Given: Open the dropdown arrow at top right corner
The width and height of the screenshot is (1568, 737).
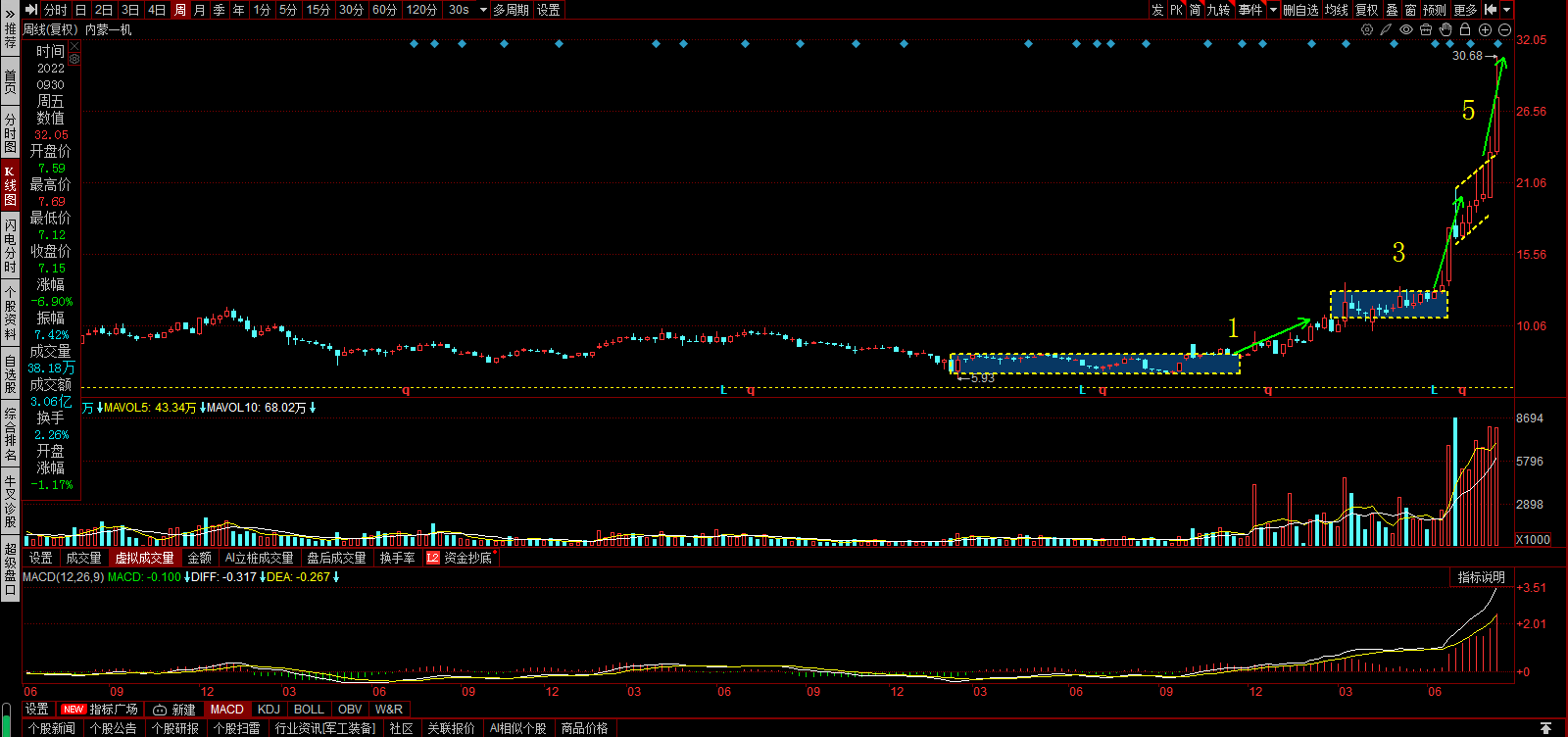Looking at the screenshot, I should pos(1507,10).
